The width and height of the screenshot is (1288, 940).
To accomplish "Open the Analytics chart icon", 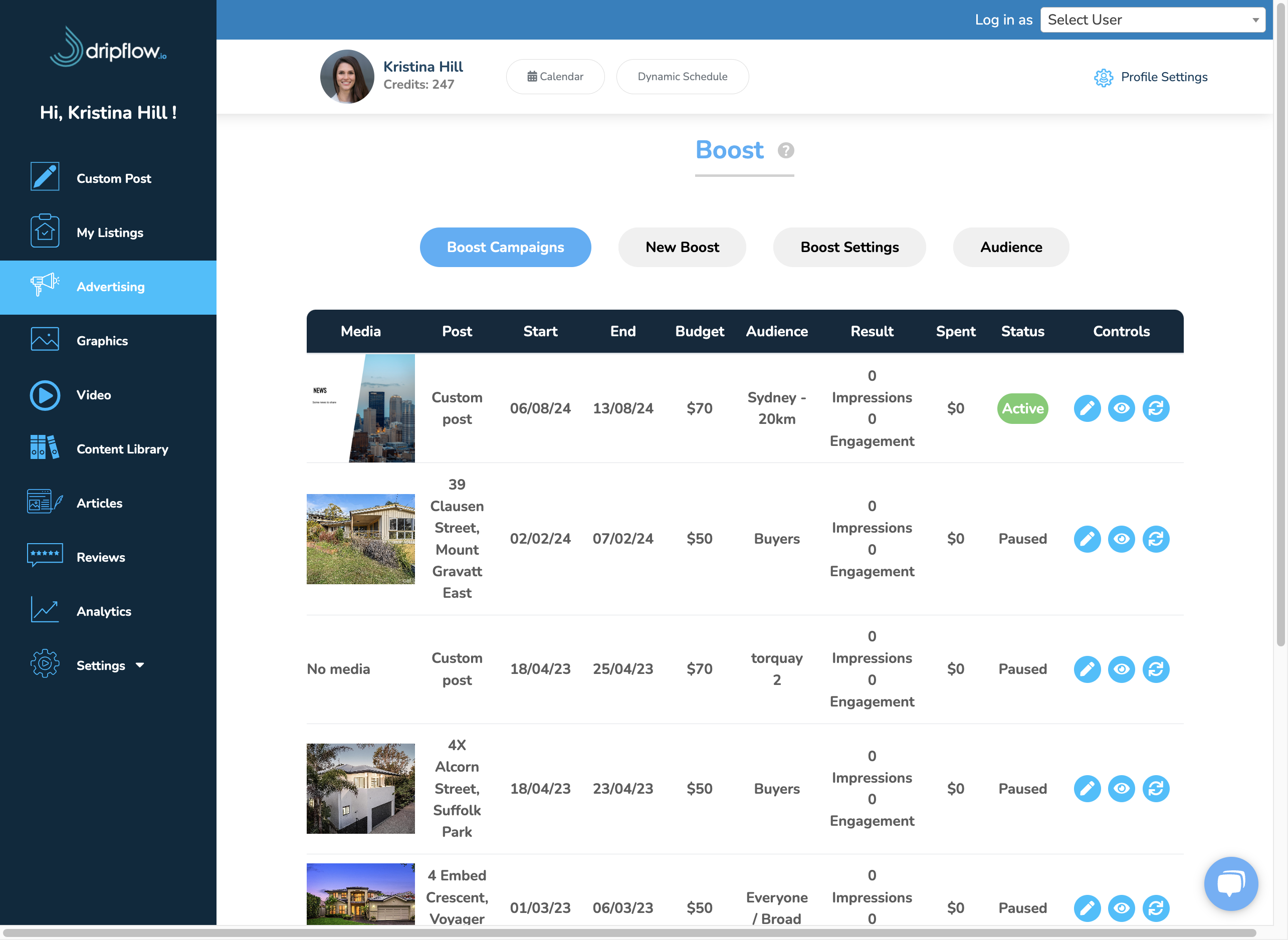I will click(x=45, y=609).
